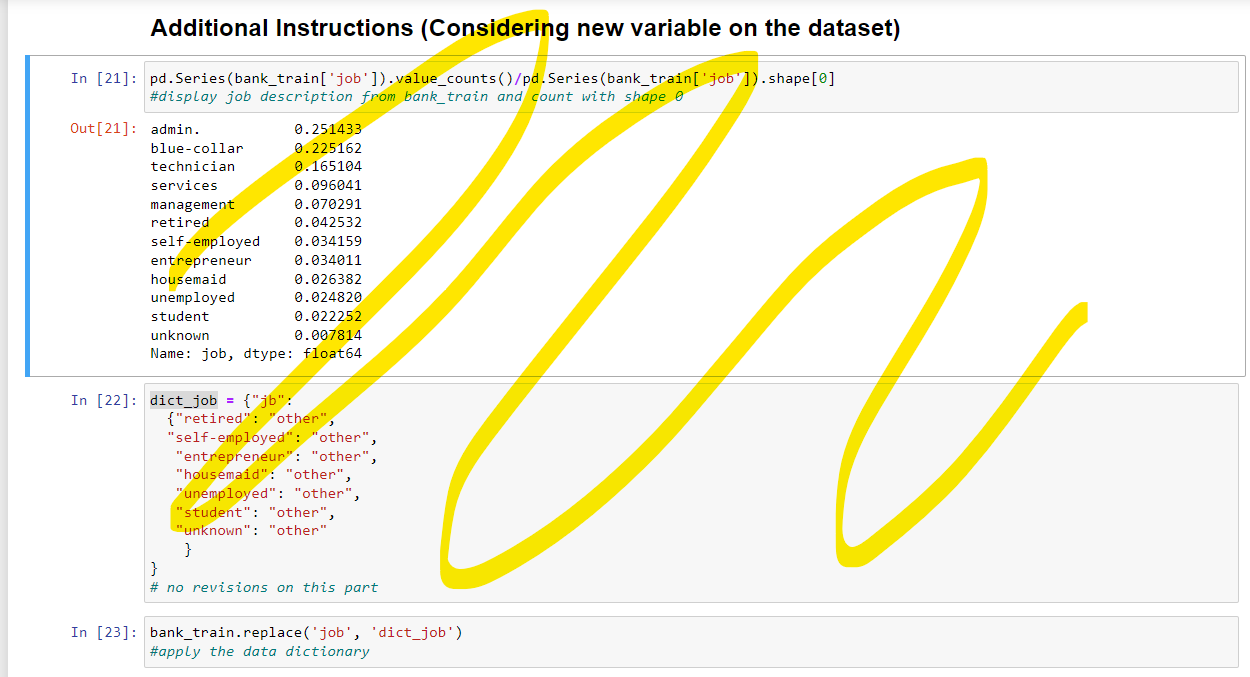Click the Additional Instructions heading
Image resolution: width=1250 pixels, height=677 pixels.
[x=525, y=28]
